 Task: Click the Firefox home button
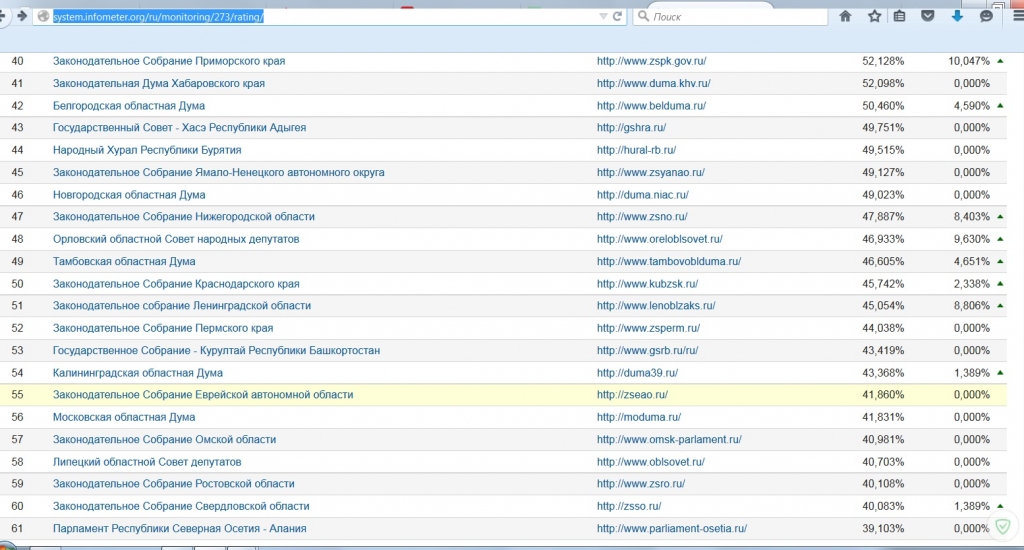[x=845, y=16]
